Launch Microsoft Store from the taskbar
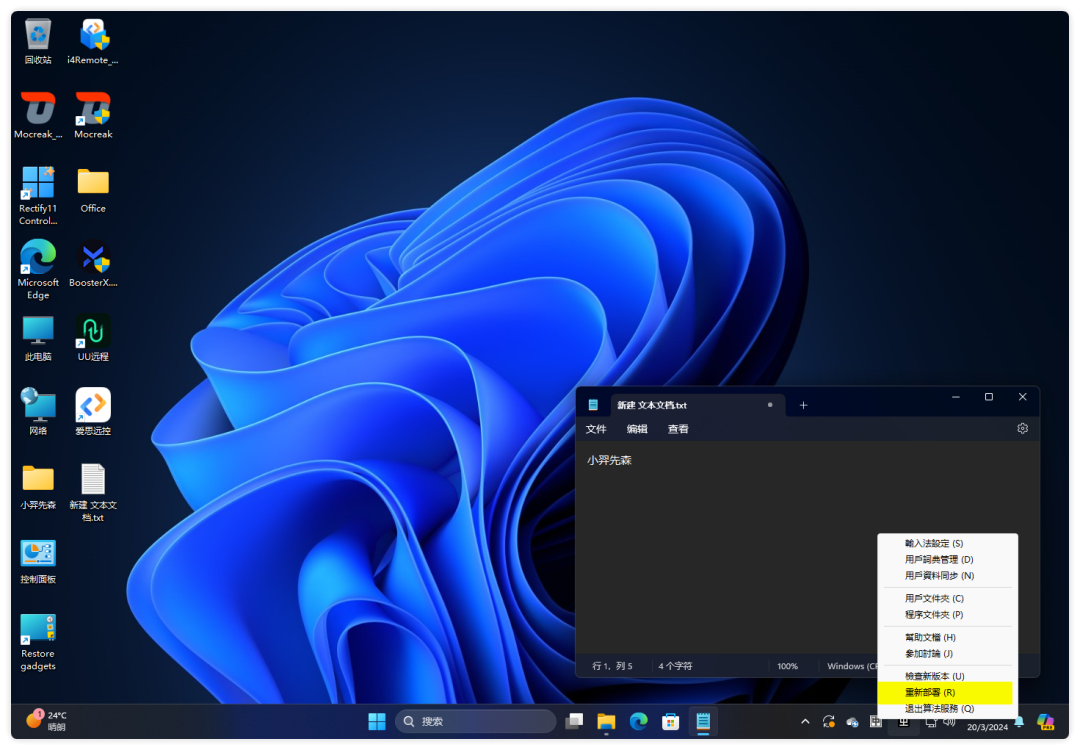 point(670,721)
